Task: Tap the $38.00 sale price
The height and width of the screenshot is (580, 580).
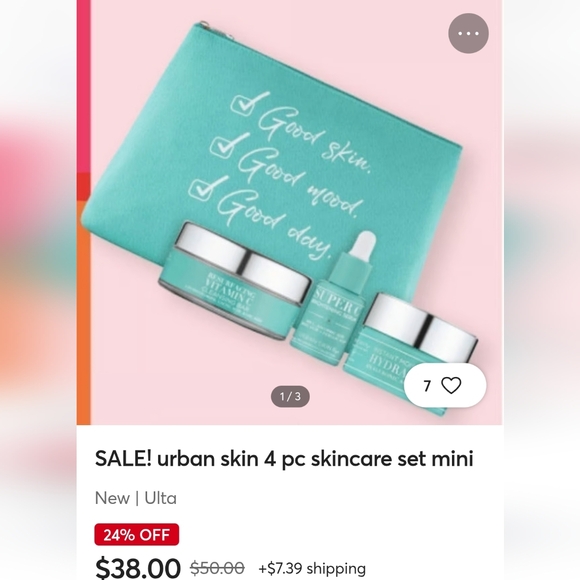Action: pos(138,567)
